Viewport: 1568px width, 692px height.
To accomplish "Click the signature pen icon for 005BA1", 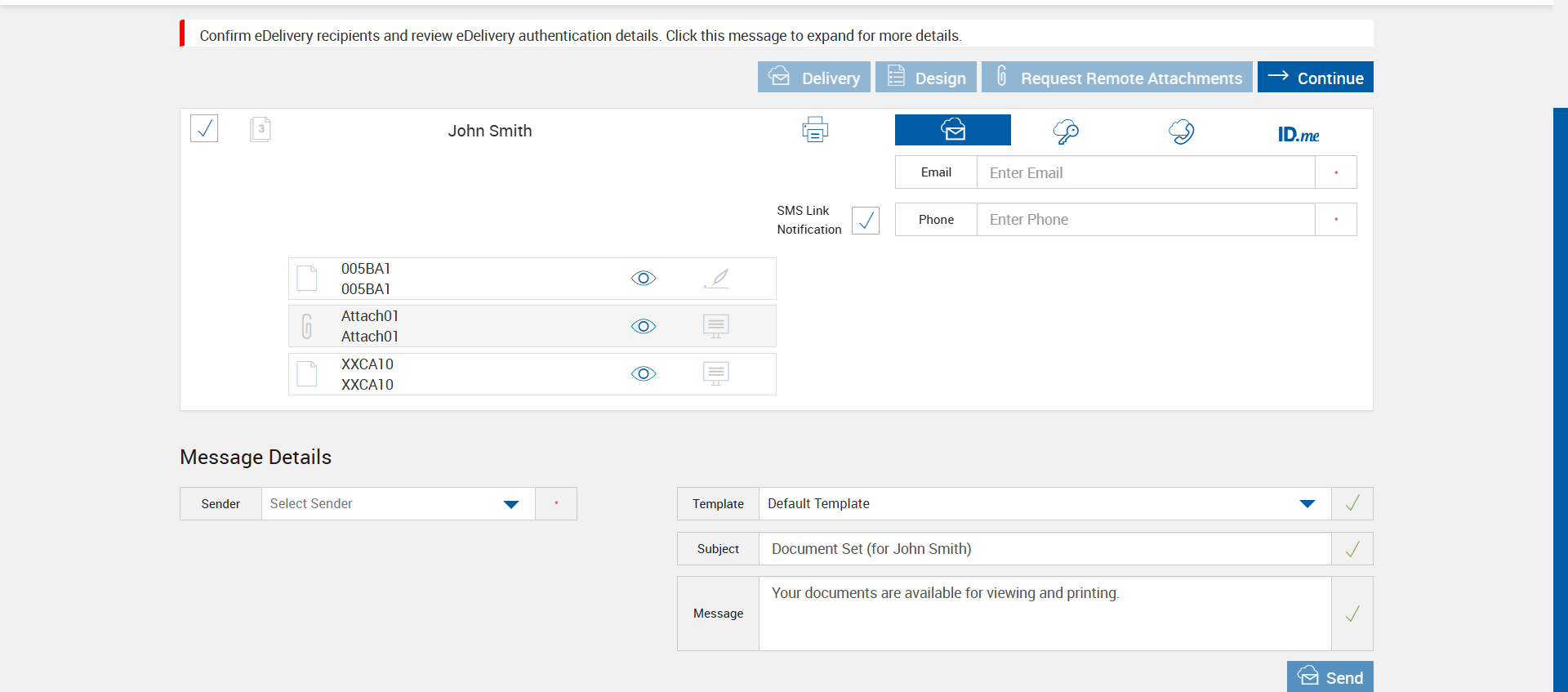I will coord(716,279).
